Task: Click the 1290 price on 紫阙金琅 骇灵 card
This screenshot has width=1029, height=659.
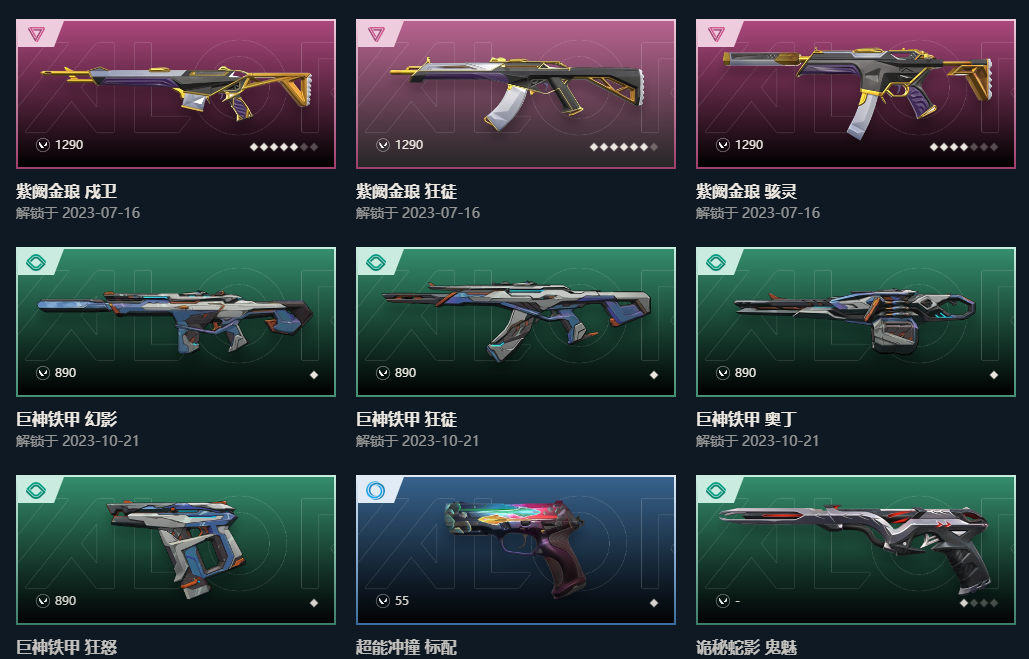Action: (x=749, y=144)
